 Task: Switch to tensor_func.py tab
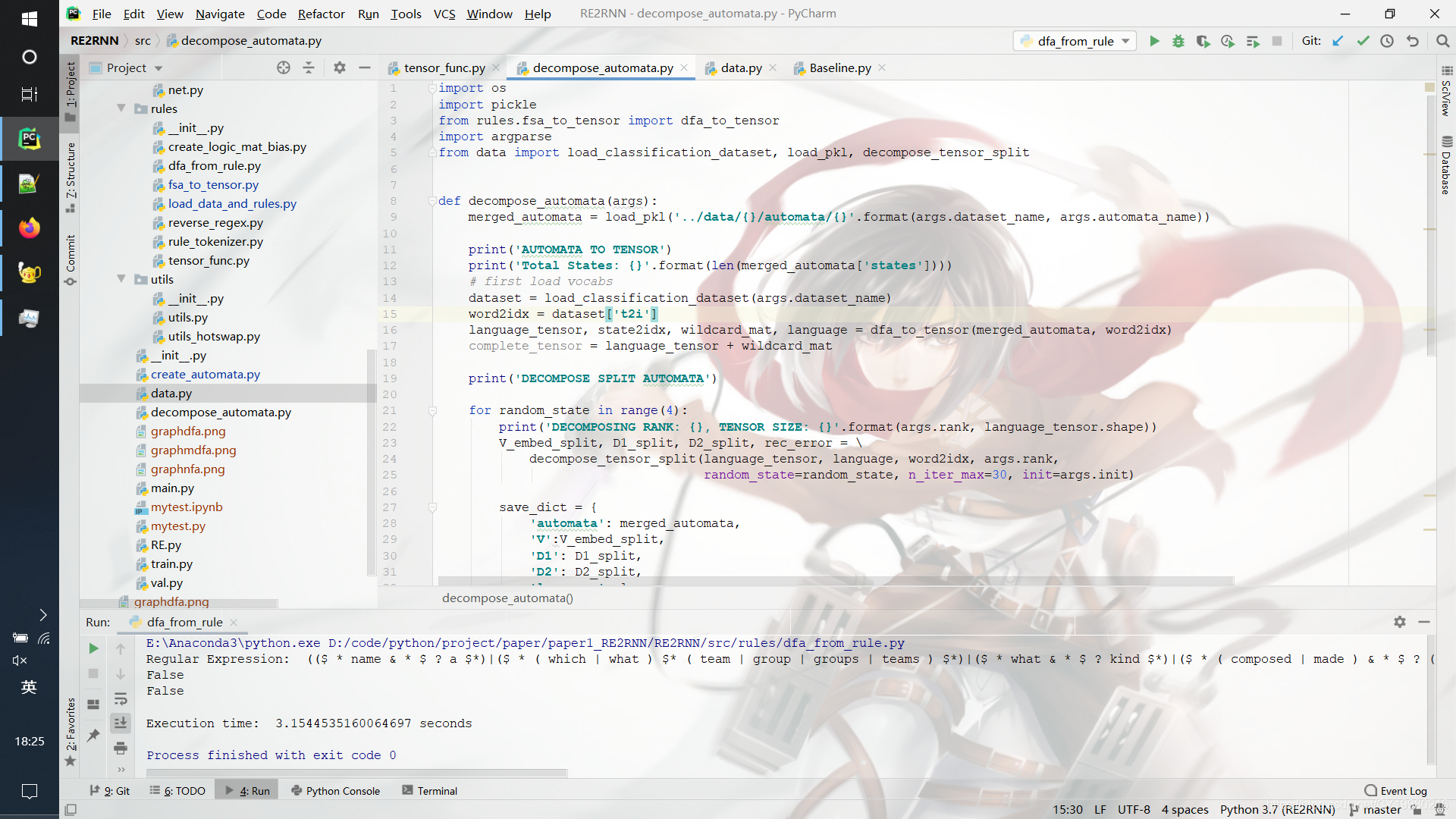point(444,67)
